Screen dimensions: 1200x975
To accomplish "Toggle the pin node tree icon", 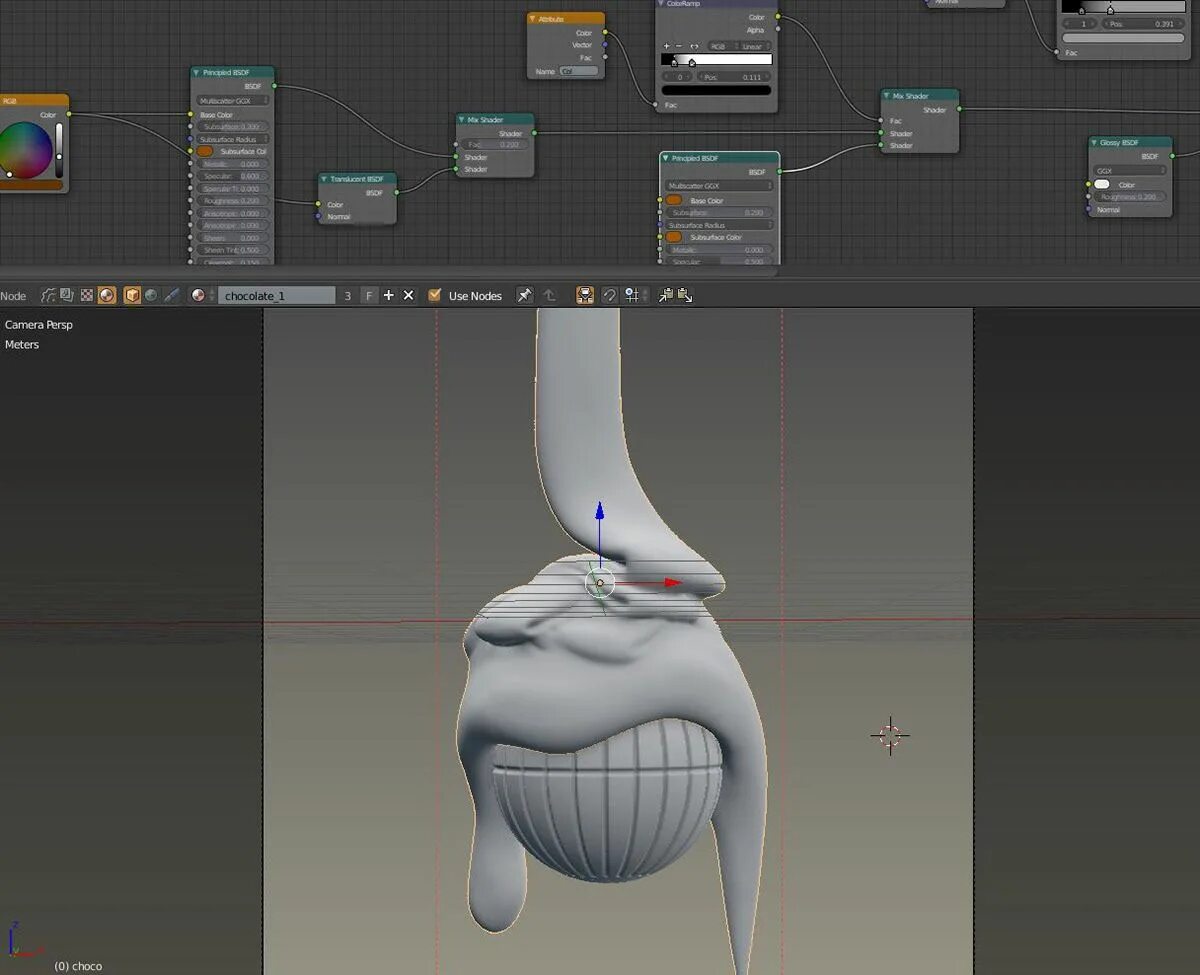I will click(524, 295).
